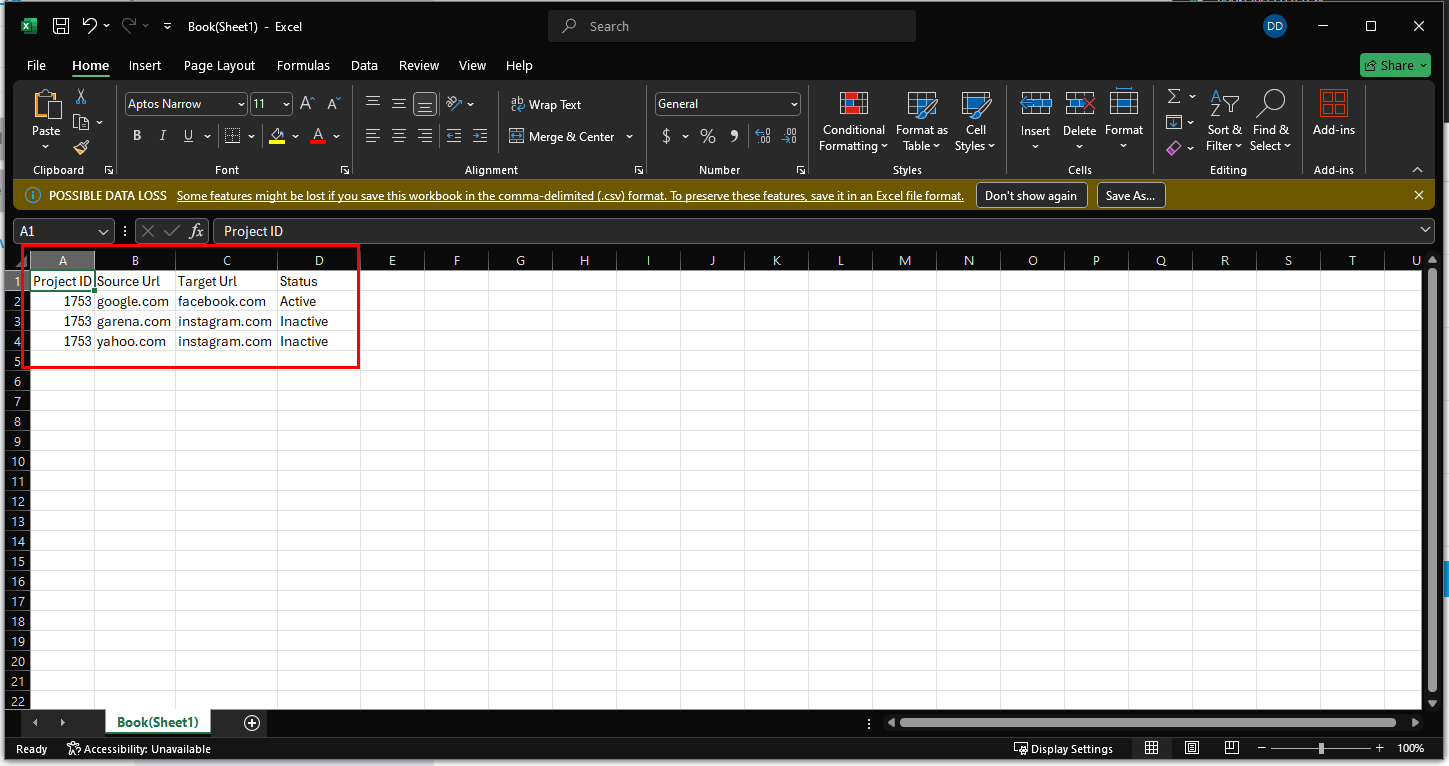Click the Percent Style icon
The height and width of the screenshot is (766, 1449).
708,136
